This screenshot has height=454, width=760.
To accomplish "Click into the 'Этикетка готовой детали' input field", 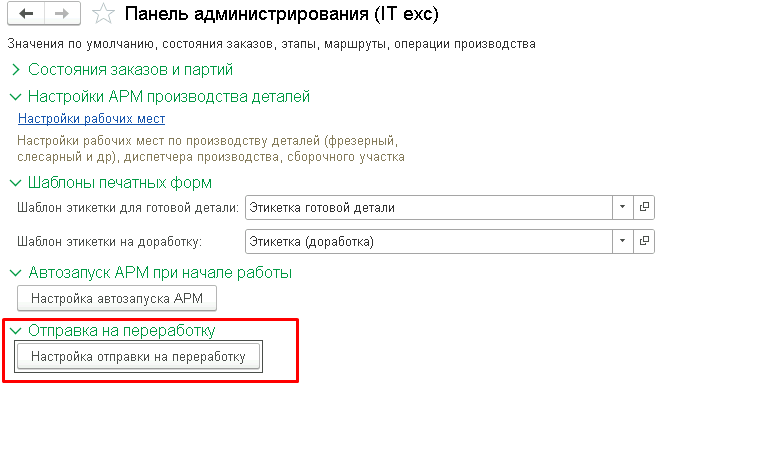I will tap(428, 207).
